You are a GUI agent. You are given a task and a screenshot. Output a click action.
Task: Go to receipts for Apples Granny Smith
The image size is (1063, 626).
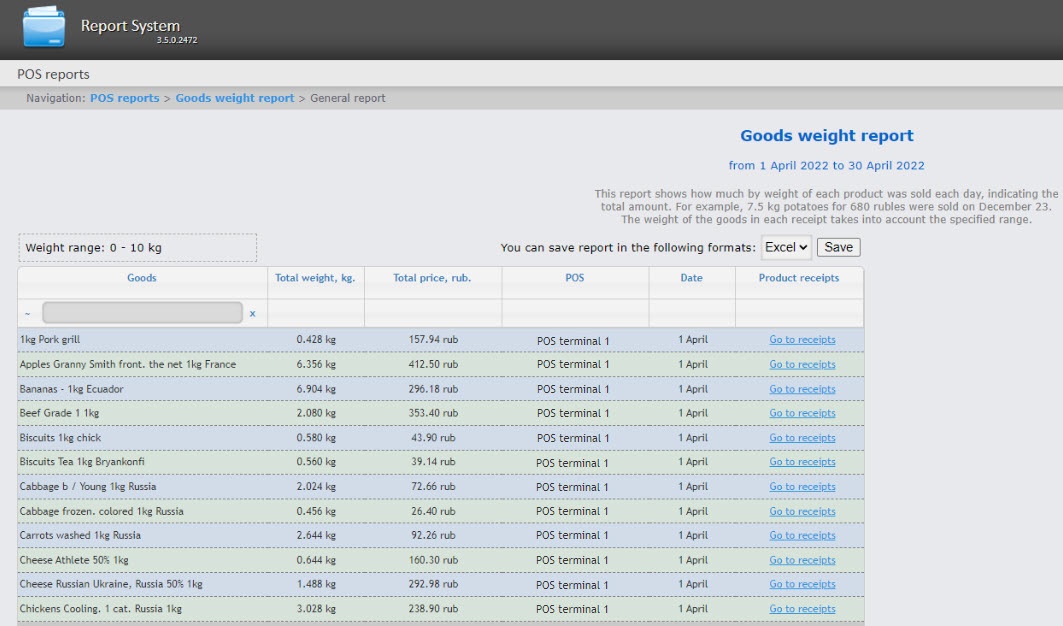pos(802,365)
